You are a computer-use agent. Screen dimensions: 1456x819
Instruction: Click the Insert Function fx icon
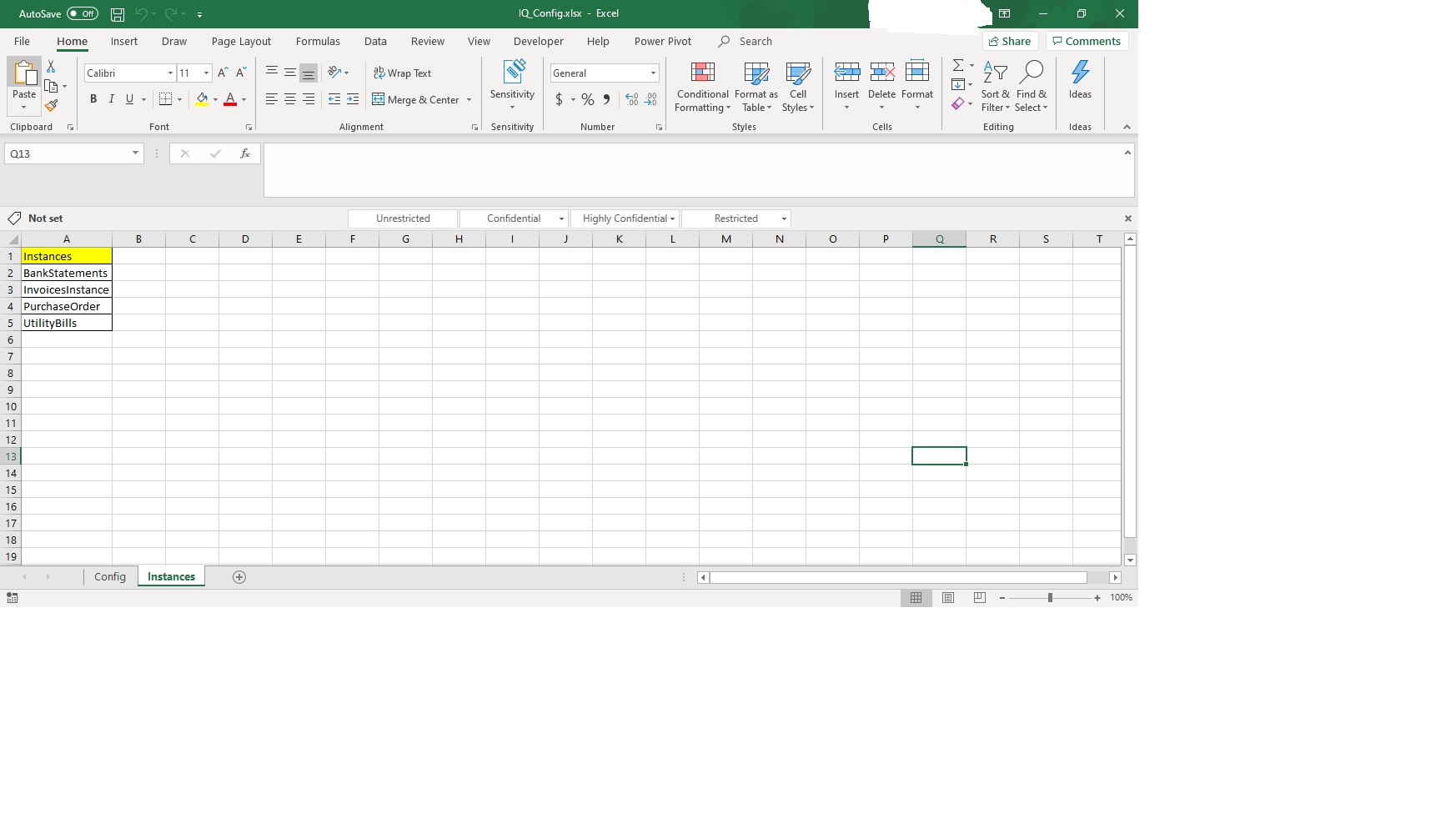coord(245,153)
